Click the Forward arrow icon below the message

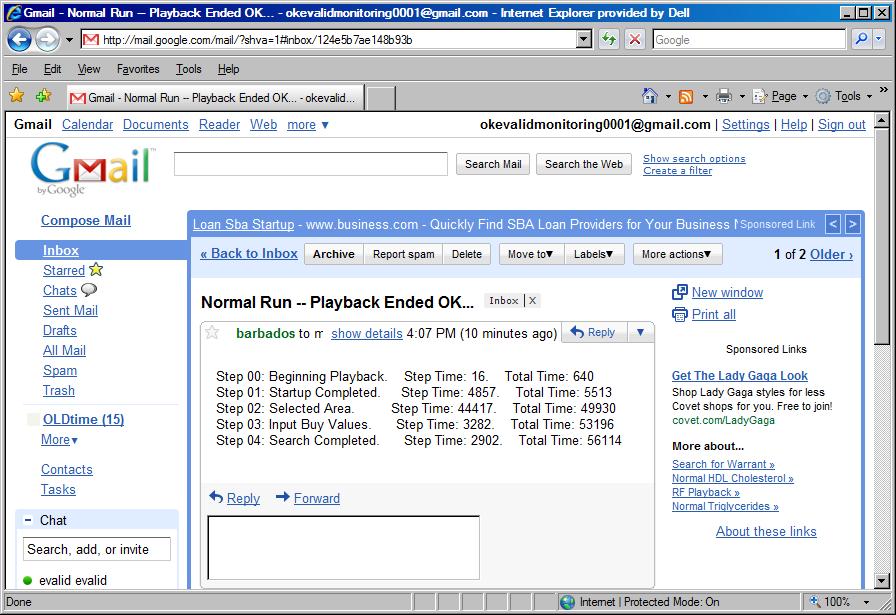[283, 497]
